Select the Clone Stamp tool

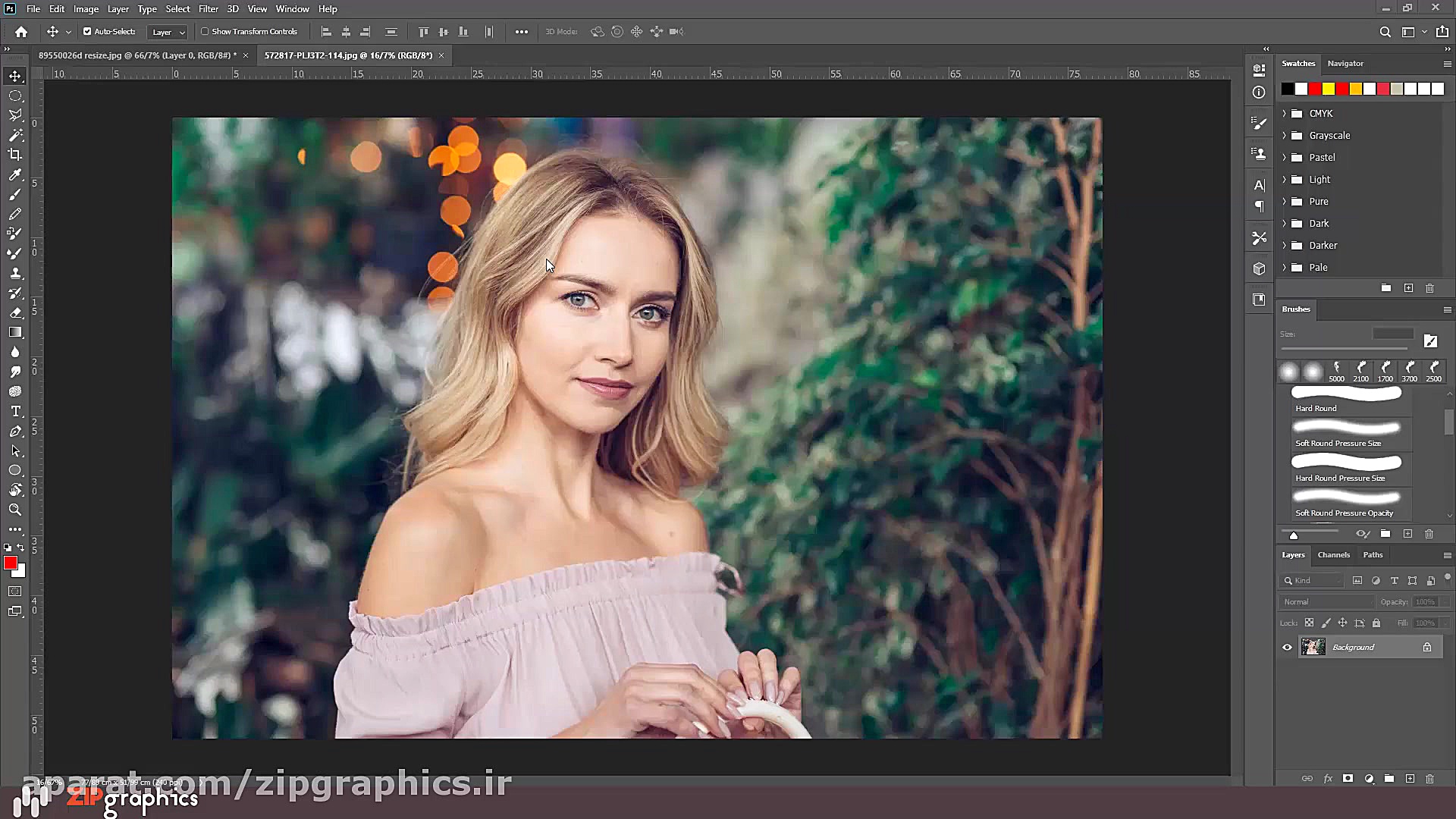[x=15, y=273]
